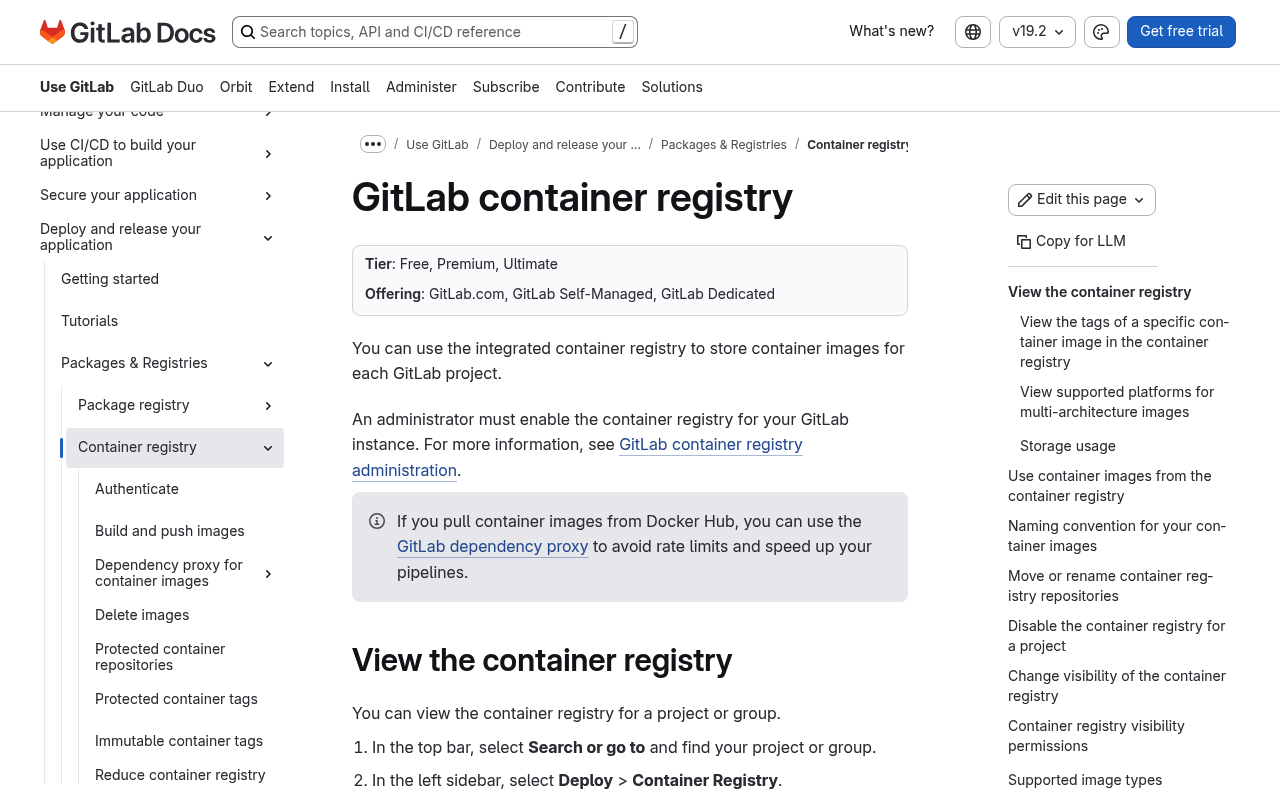Screen dimensions: 1280x800
Task: Open the GitLab Duo tab
Action: 167,87
